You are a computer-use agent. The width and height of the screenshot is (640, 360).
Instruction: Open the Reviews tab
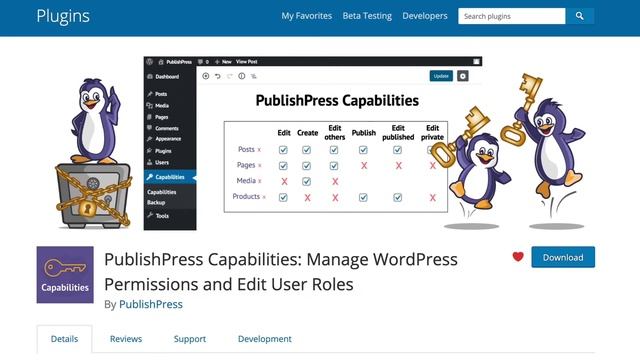pyautogui.click(x=126, y=339)
